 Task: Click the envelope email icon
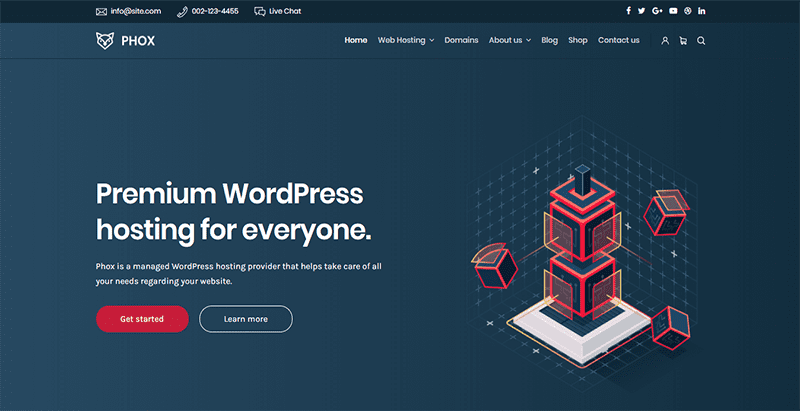(101, 11)
